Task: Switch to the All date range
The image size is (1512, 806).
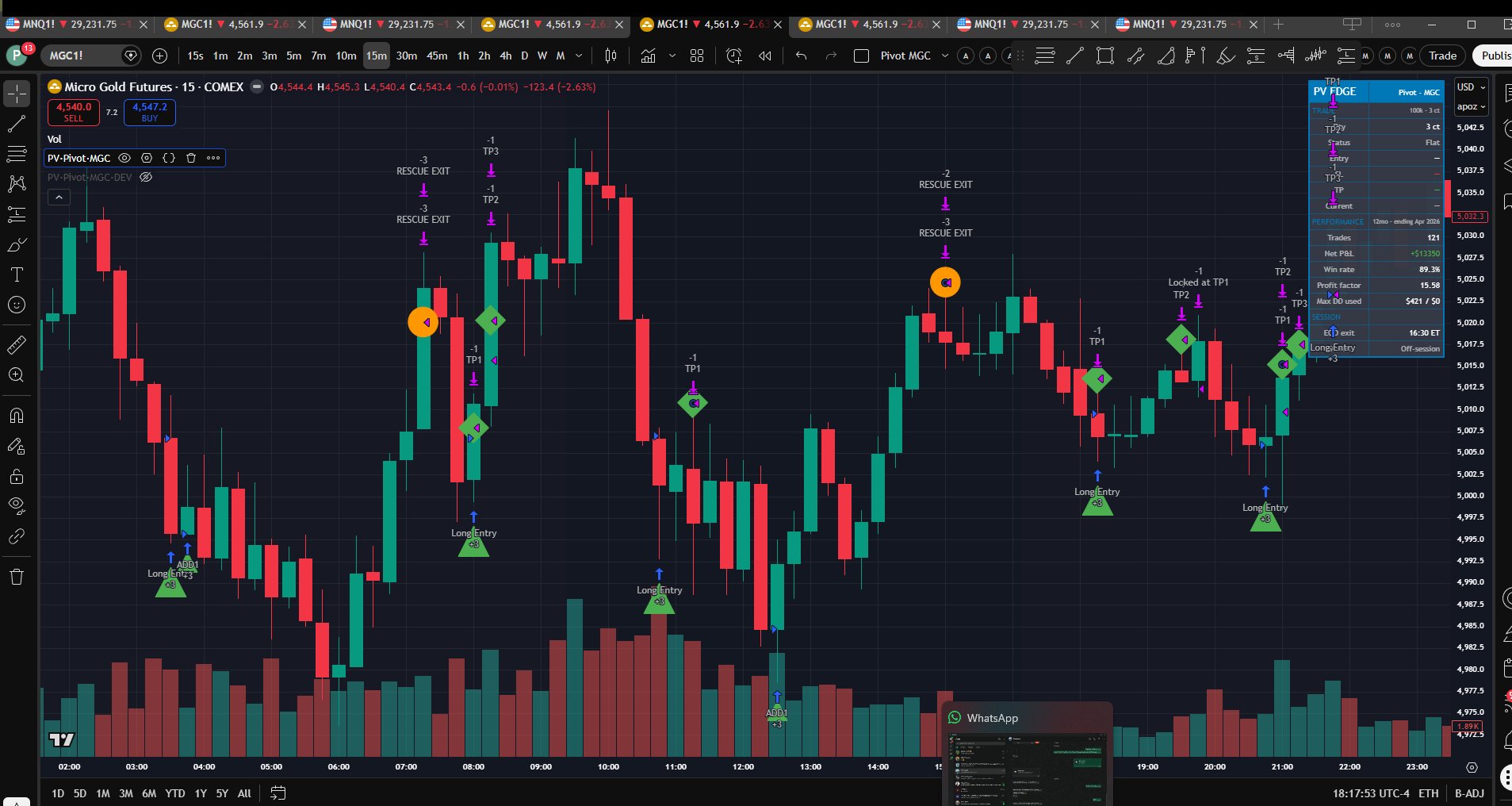Action: pyautogui.click(x=244, y=793)
